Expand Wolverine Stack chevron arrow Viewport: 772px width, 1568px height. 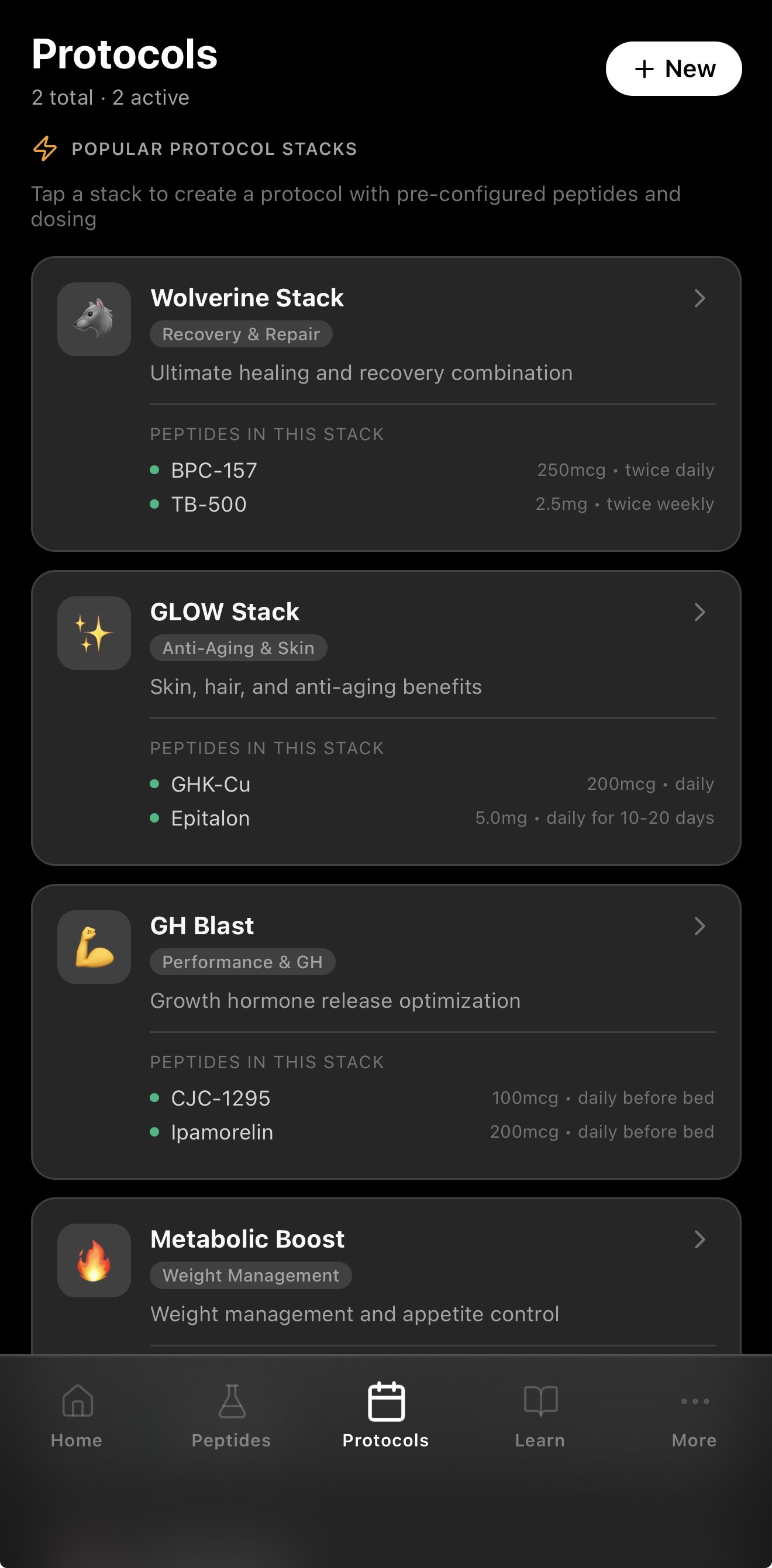pyautogui.click(x=699, y=298)
